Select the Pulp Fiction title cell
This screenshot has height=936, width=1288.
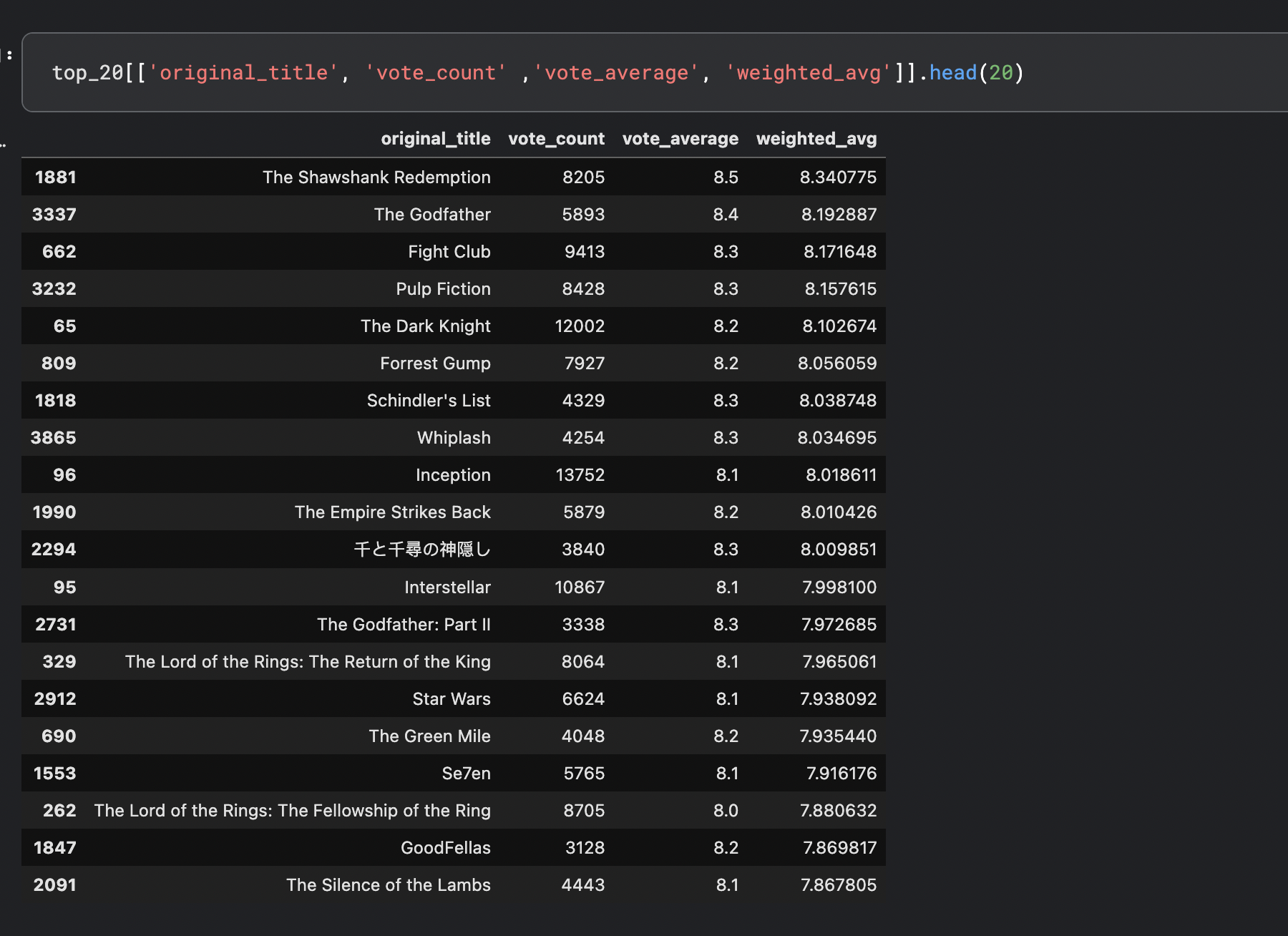443,288
